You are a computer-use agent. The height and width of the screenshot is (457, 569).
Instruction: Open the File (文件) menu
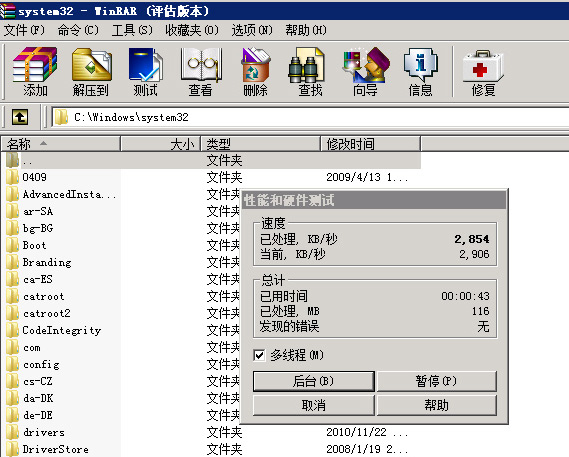[x=24, y=30]
